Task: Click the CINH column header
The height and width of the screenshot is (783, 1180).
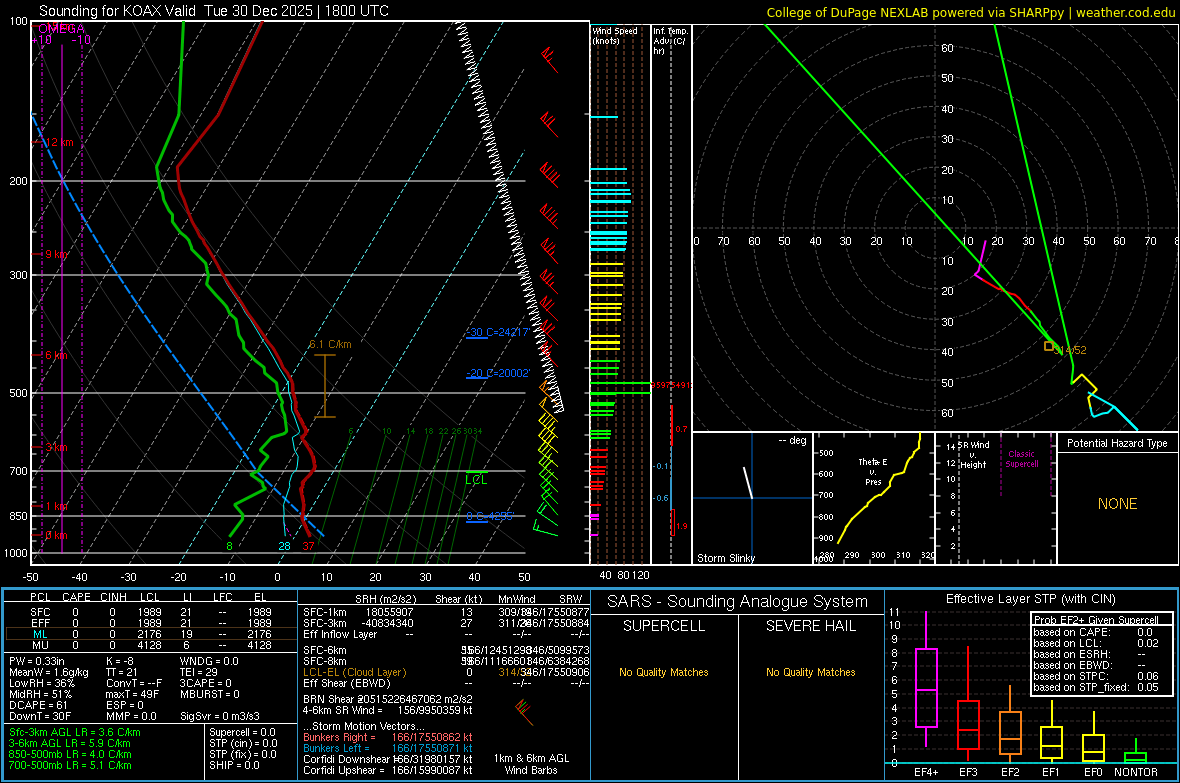Action: pyautogui.click(x=114, y=597)
